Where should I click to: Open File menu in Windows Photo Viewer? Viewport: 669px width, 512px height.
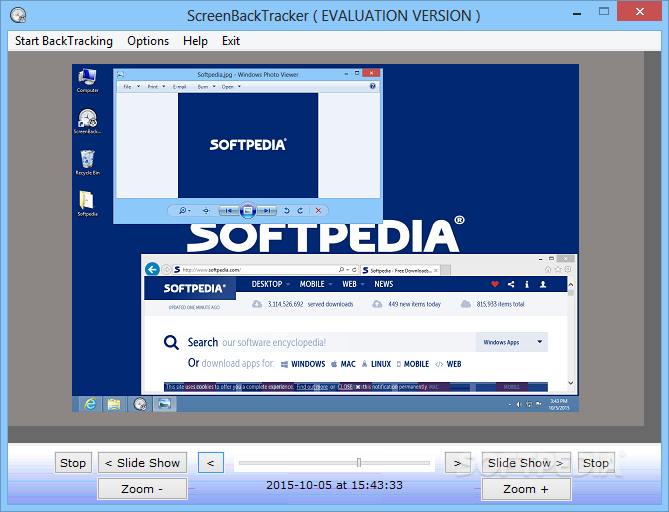point(131,87)
